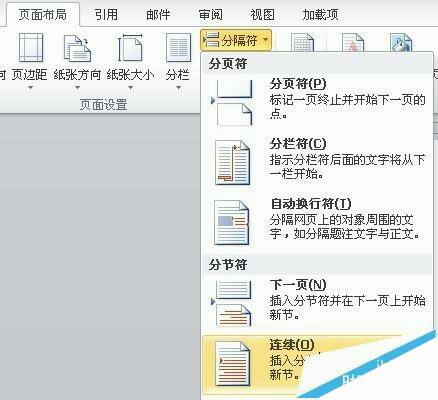Click the 分栏 columns icon

point(178,48)
